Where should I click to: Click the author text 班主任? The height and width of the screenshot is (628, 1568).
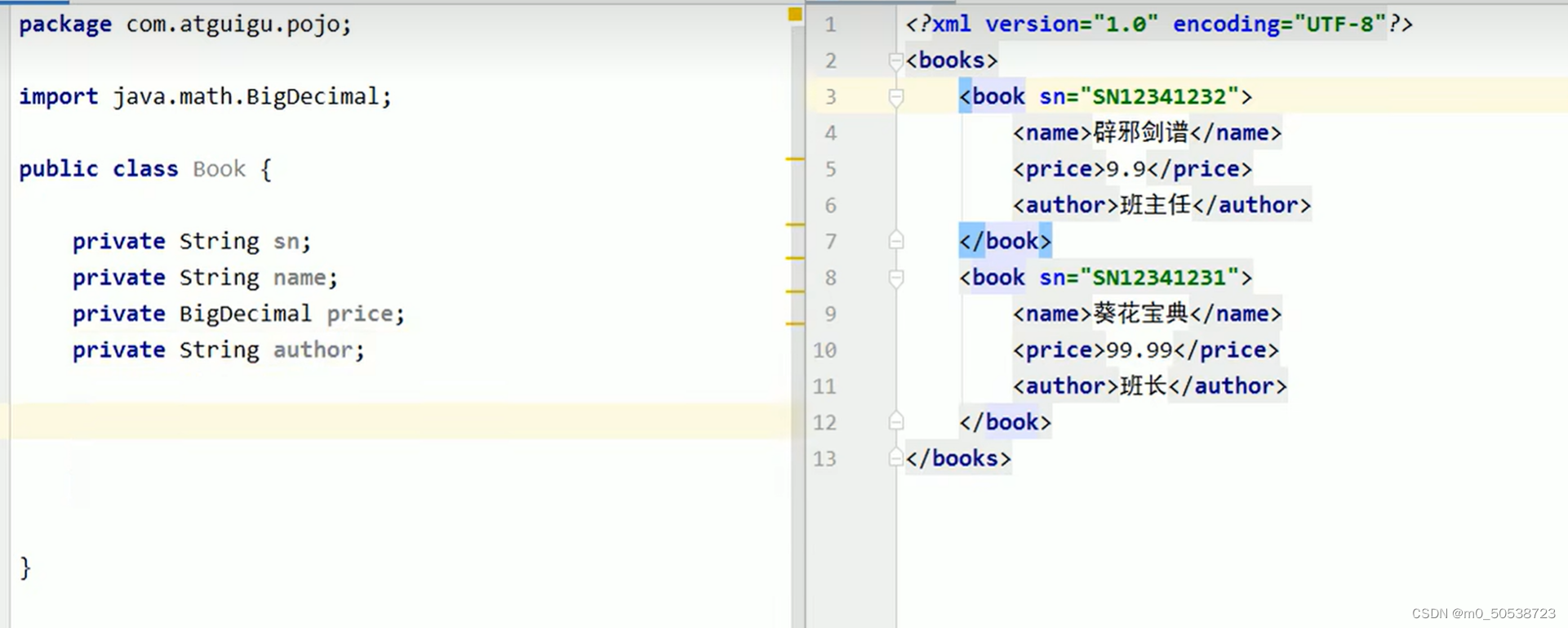(x=1155, y=205)
